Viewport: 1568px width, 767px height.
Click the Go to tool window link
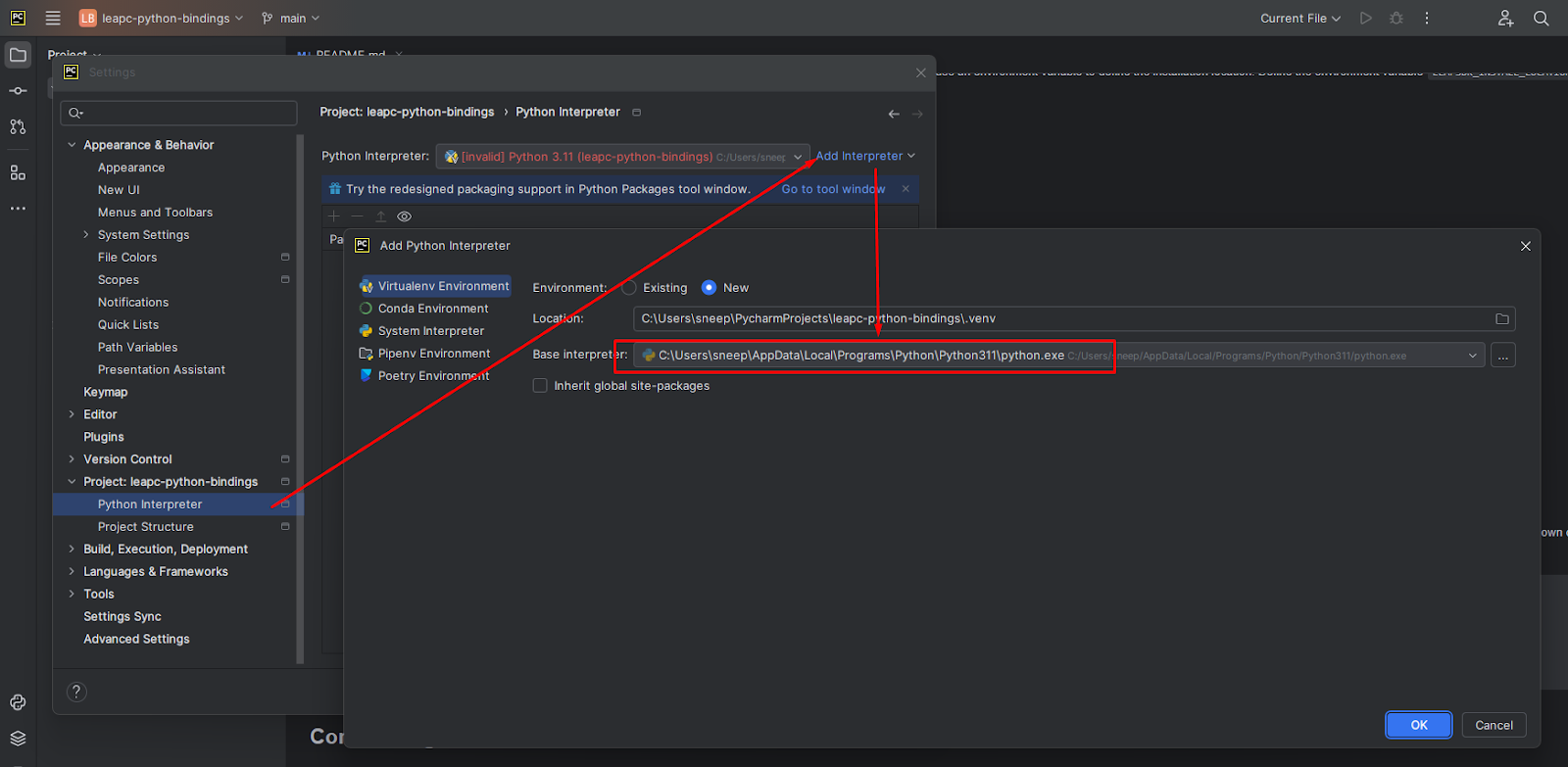pos(833,189)
